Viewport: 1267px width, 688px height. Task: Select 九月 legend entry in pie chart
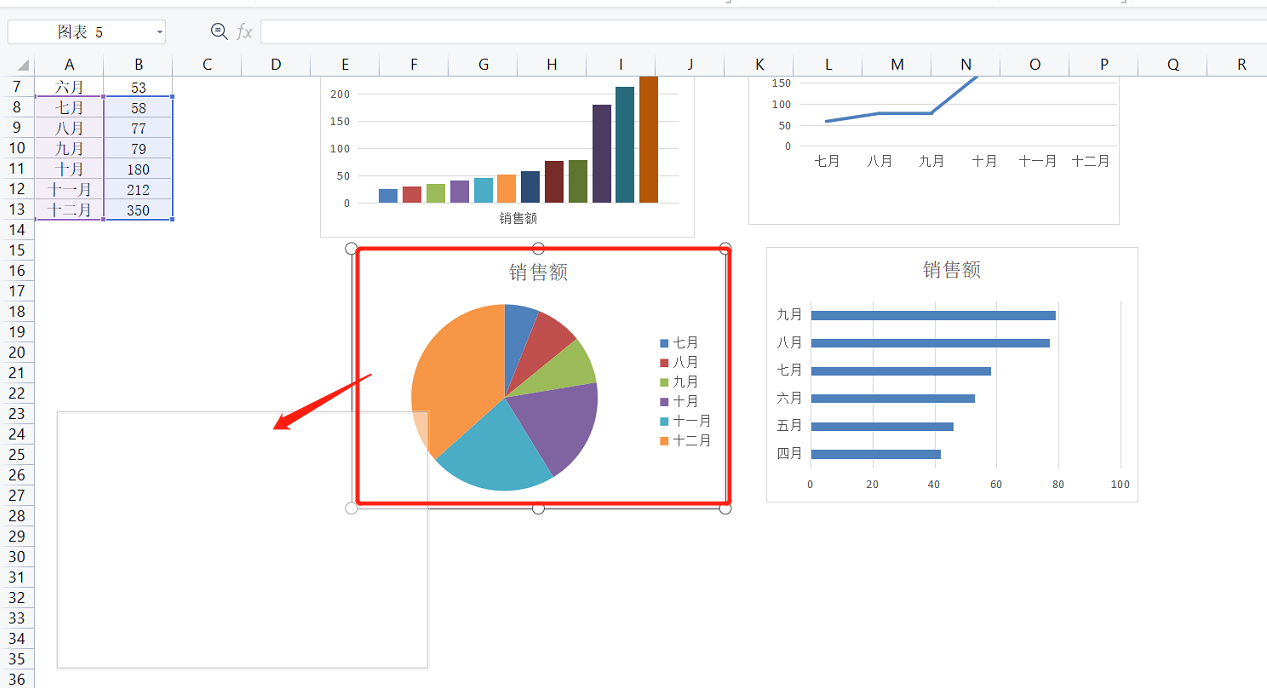coord(679,382)
